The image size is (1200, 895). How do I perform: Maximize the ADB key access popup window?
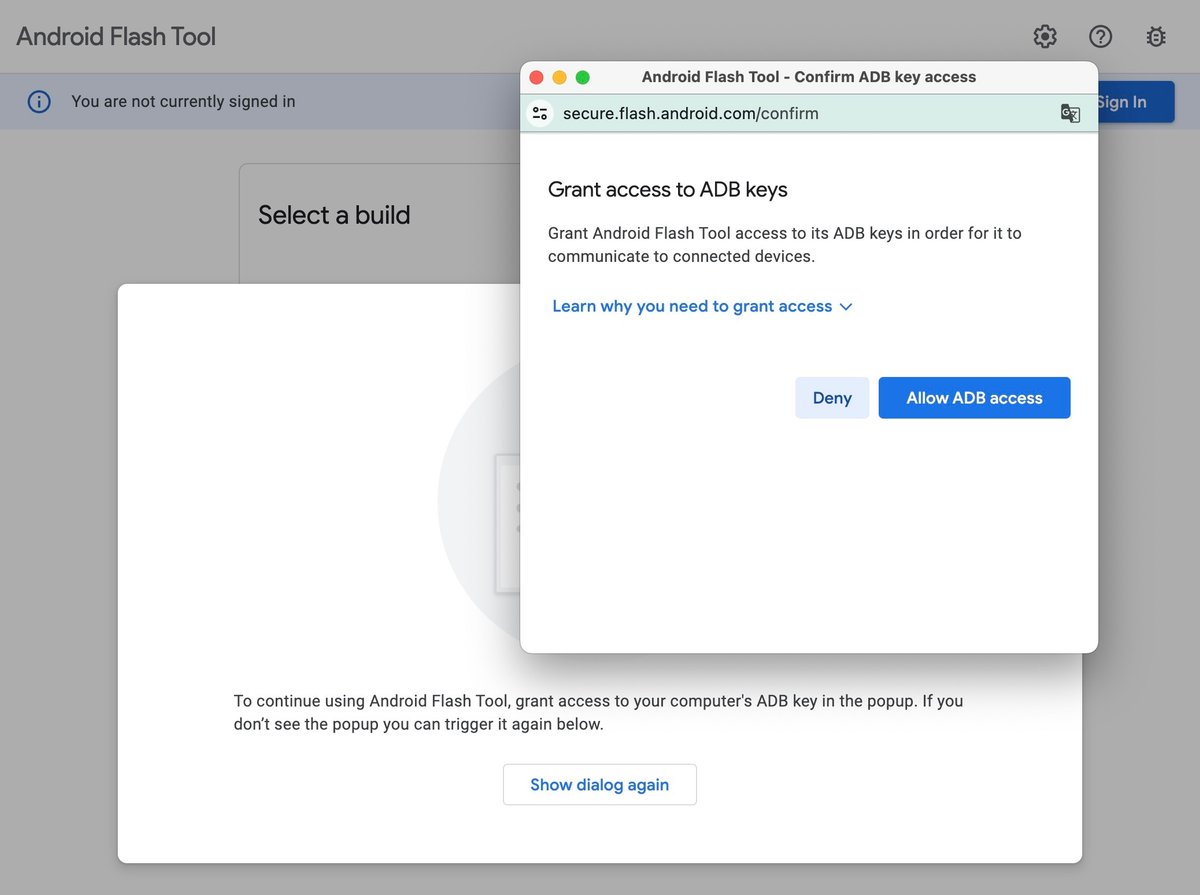point(583,77)
